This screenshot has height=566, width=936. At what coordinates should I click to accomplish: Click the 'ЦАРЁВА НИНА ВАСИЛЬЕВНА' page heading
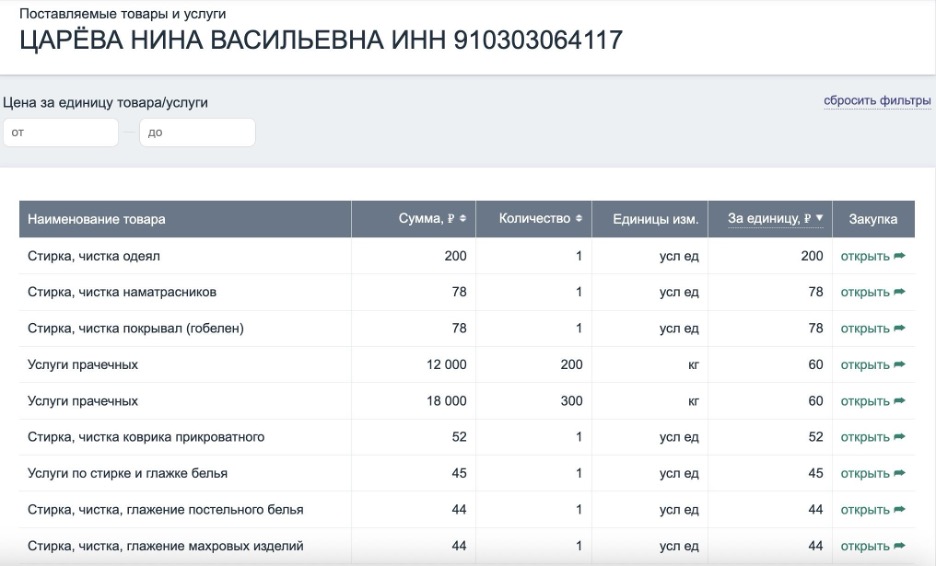coord(320,41)
